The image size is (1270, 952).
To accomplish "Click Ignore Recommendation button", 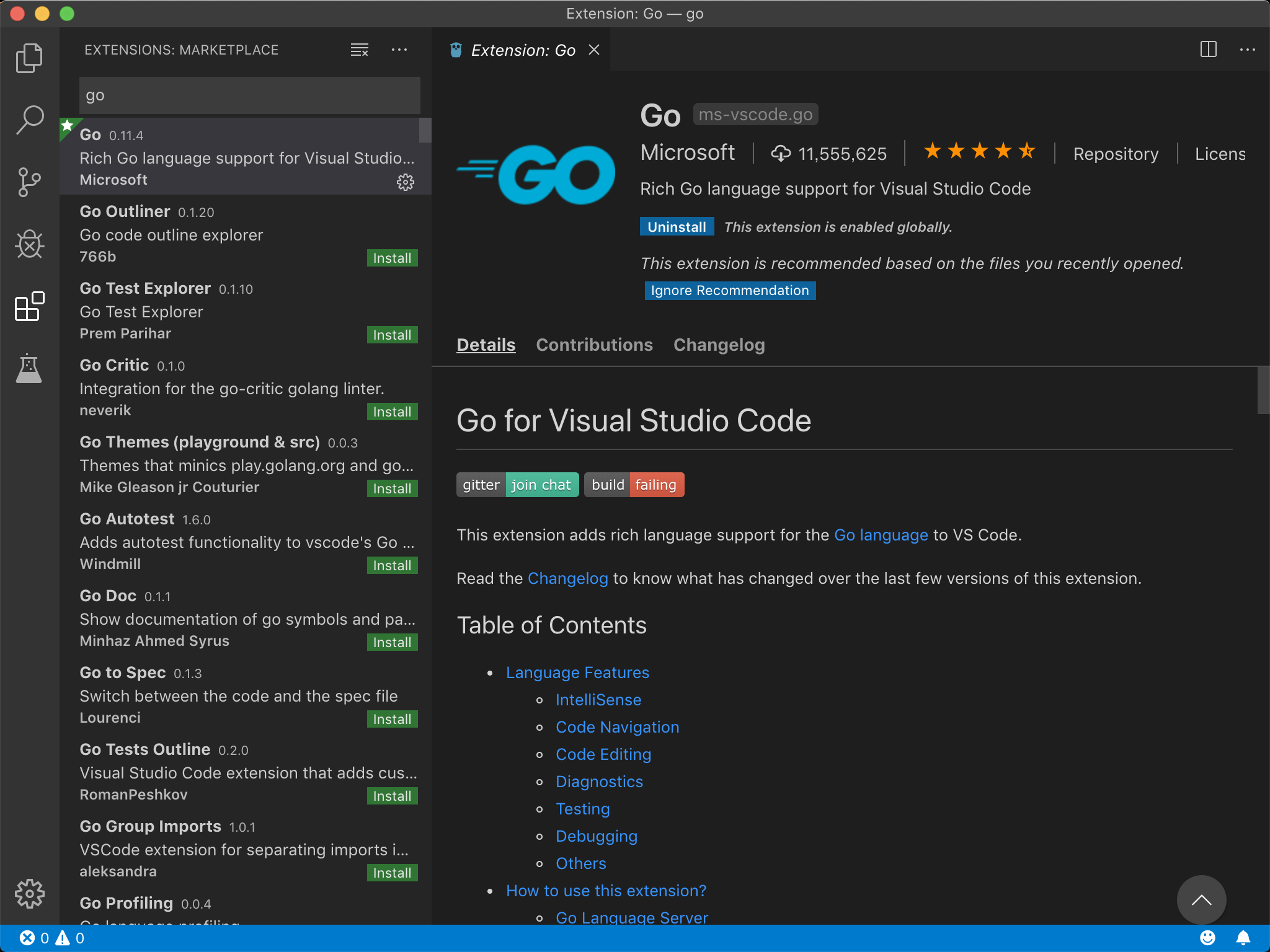I will (730, 290).
